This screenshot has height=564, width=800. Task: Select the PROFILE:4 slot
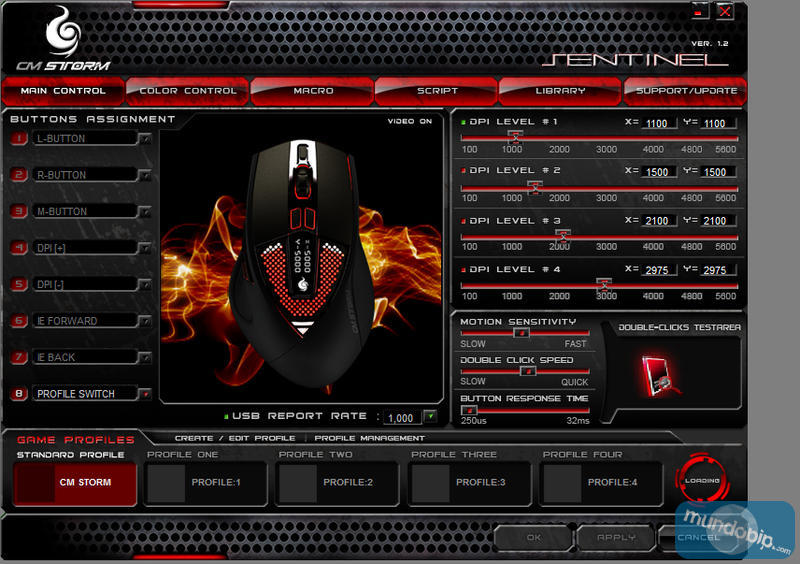[x=601, y=483]
